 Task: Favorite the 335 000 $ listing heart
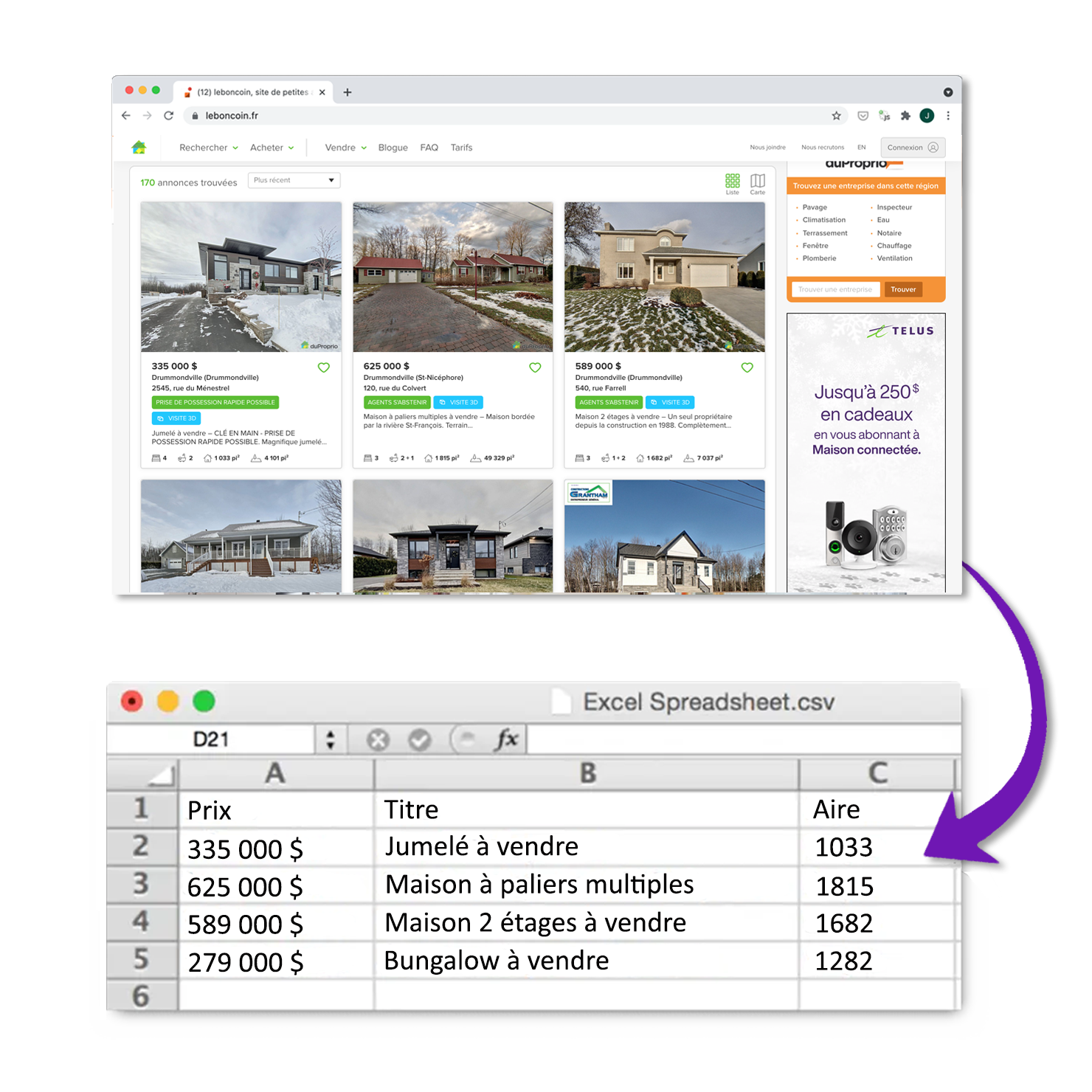coord(324,367)
